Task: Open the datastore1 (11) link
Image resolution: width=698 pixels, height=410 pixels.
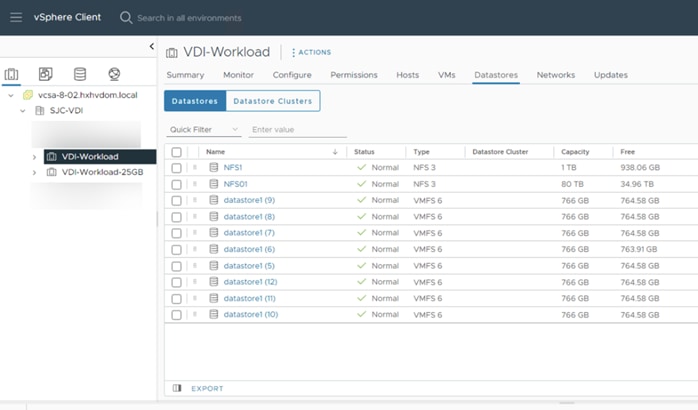Action: click(x=249, y=298)
